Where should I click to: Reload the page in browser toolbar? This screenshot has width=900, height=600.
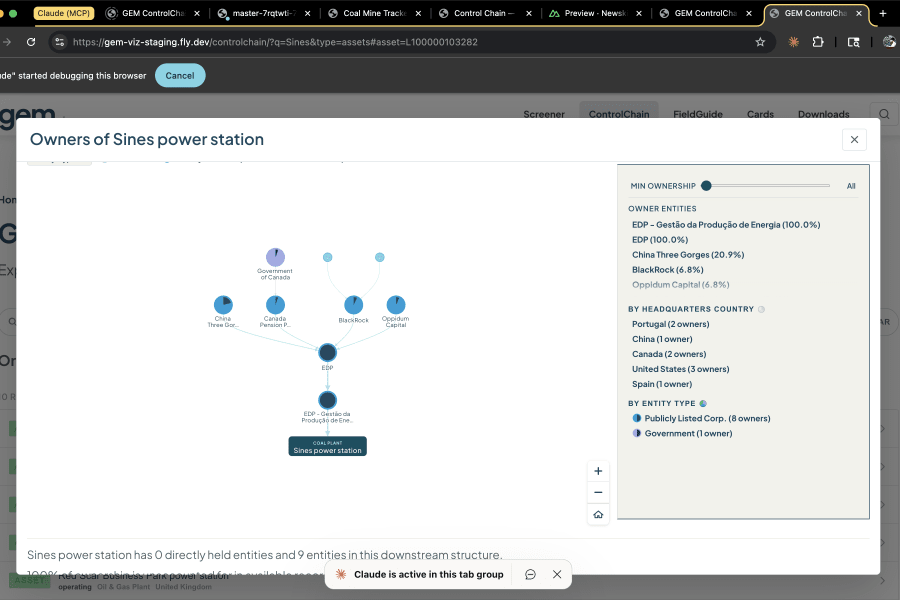click(x=31, y=42)
